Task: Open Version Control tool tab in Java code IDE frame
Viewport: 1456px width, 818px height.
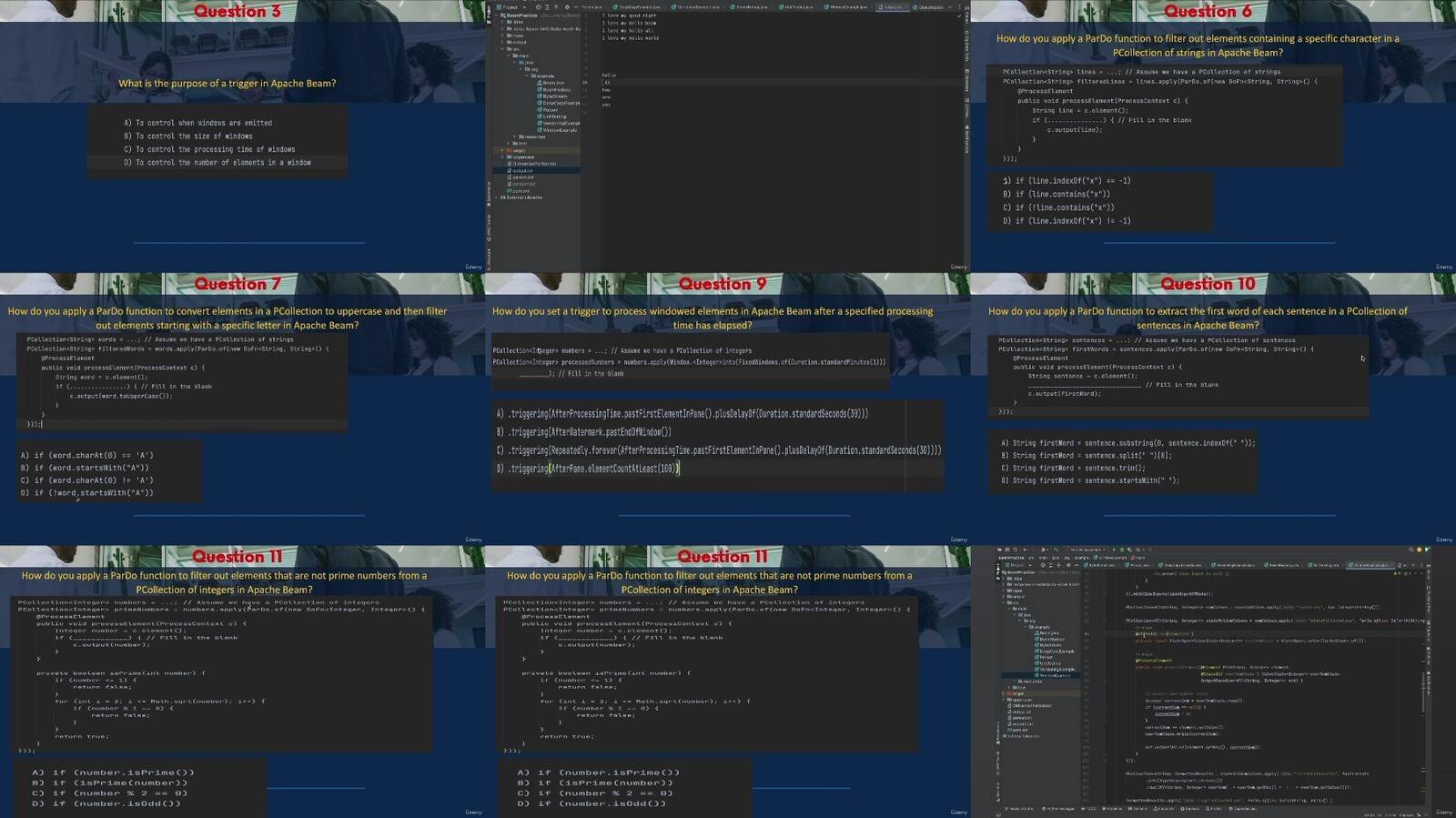Action: point(1018,809)
